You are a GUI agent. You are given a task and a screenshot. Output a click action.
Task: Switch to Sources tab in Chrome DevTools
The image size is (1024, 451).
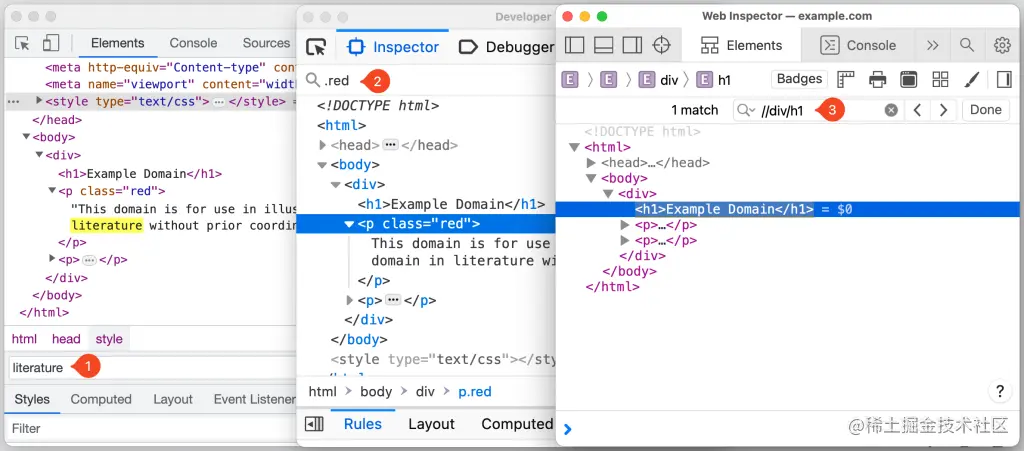[266, 43]
